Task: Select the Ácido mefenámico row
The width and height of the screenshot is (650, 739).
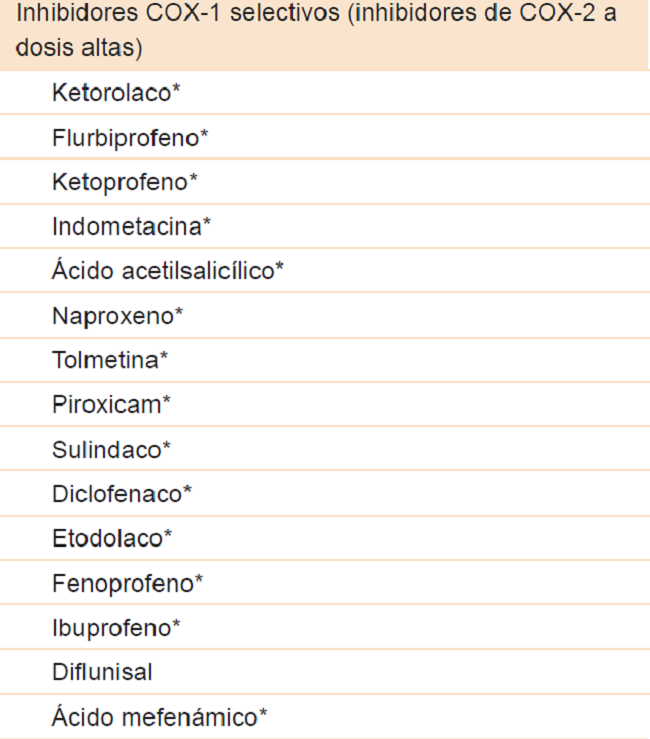Action: click(x=156, y=716)
